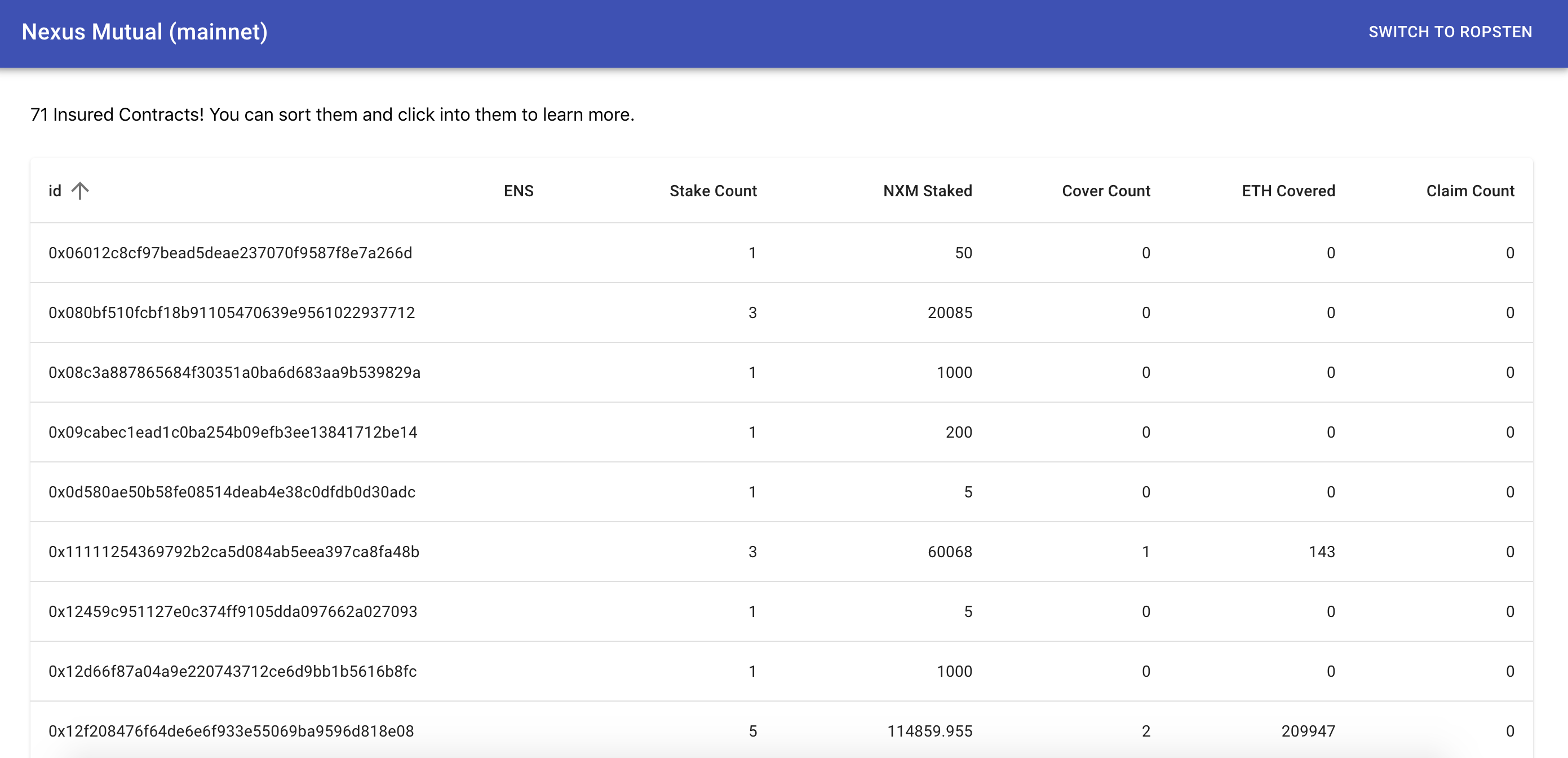Sort by NXM Staked column header
Image resolution: width=1568 pixels, height=758 pixels.
(928, 191)
